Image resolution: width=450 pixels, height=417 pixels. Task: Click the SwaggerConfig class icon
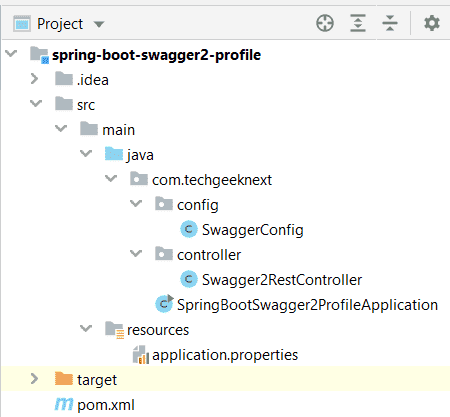click(189, 229)
